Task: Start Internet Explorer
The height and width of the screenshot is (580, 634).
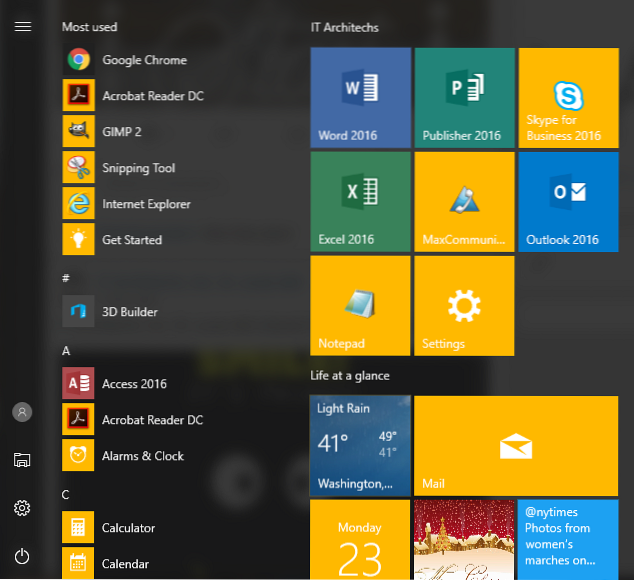Action: (x=145, y=204)
